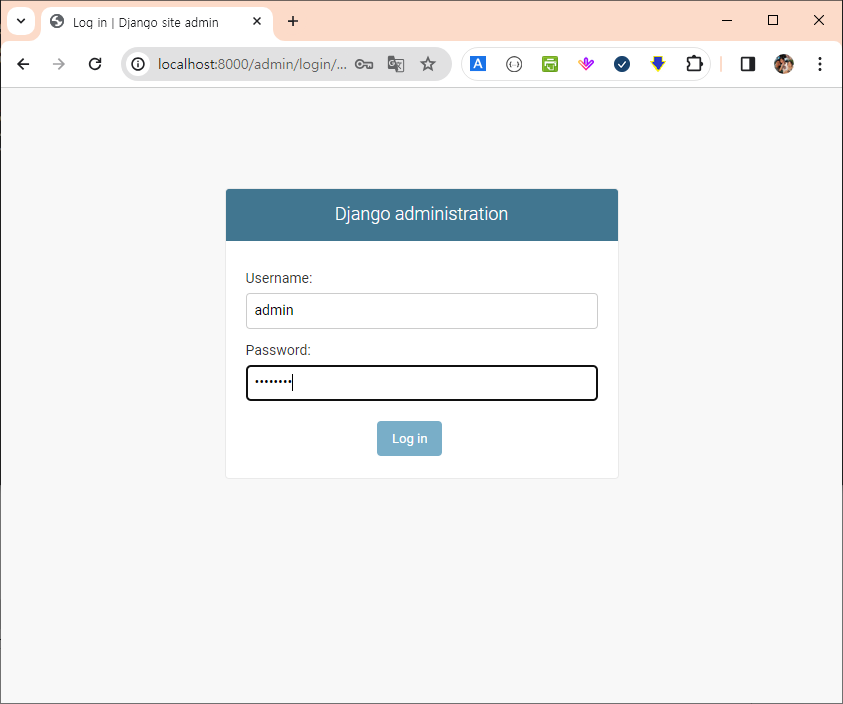Open the dark blue checkmark extension
This screenshot has width=843, height=704.
(622, 64)
